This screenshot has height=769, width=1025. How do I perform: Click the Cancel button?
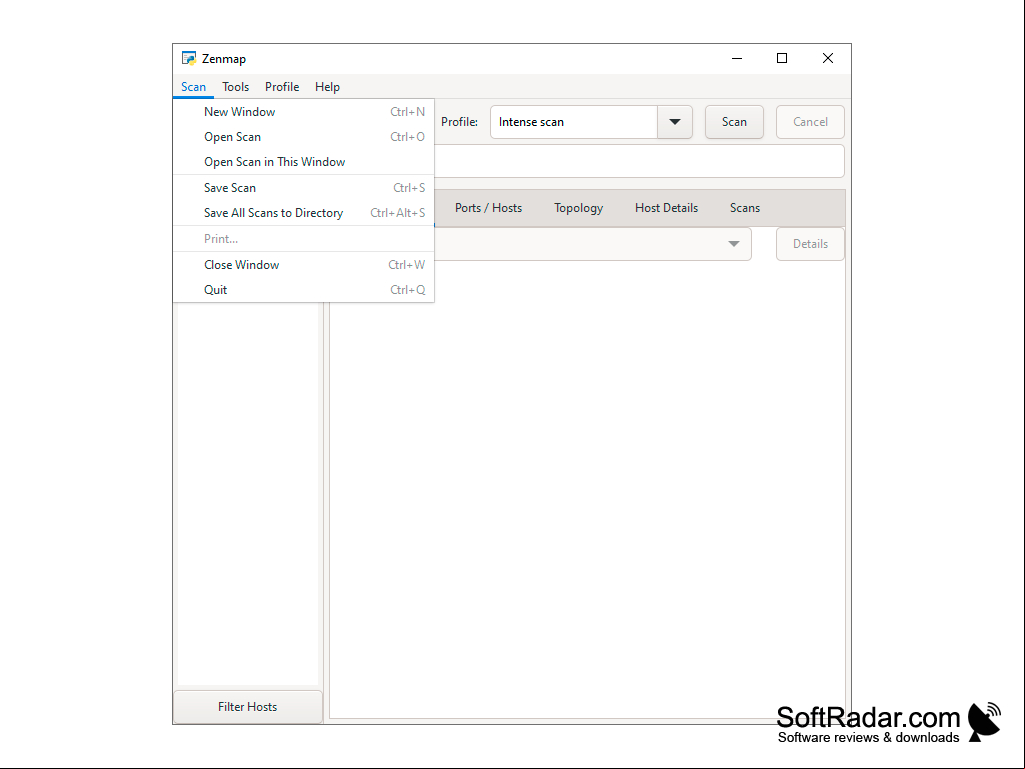click(810, 122)
